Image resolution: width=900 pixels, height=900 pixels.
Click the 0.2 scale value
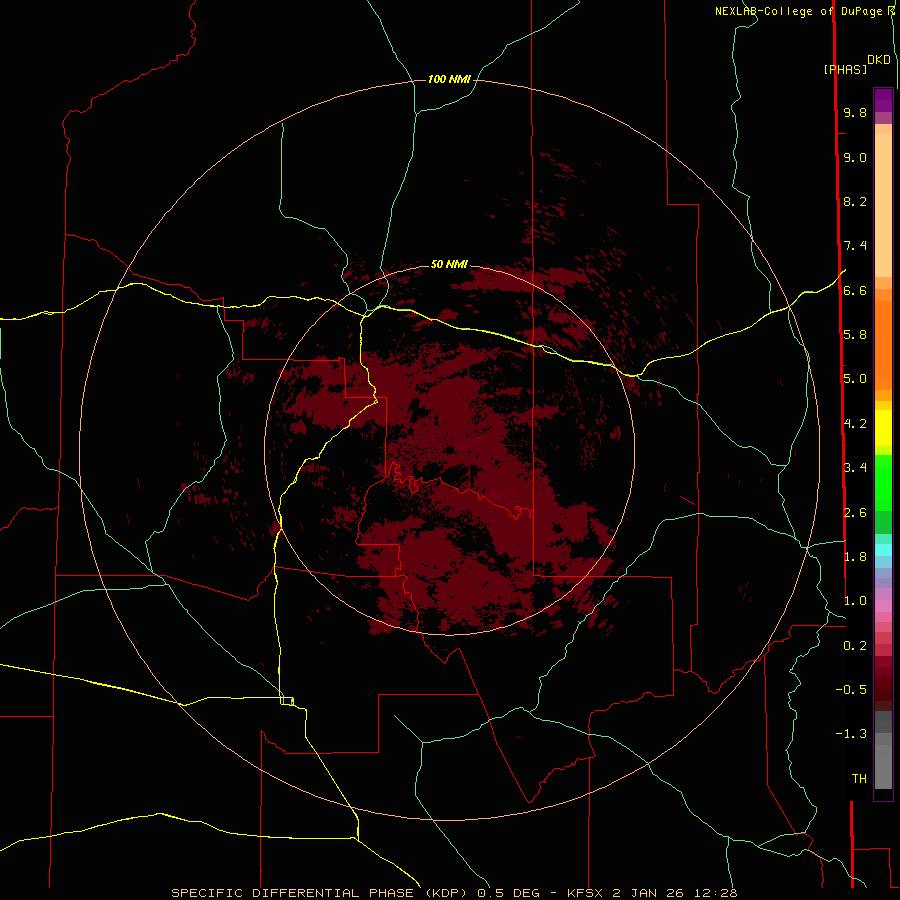[855, 646]
